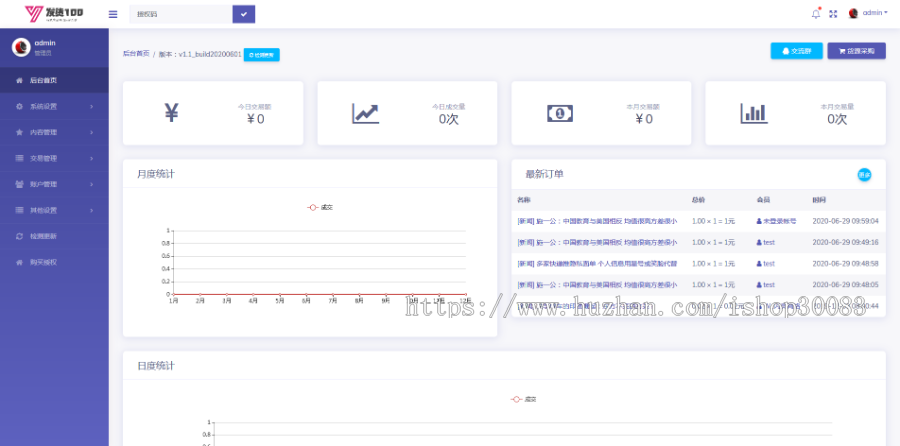The height and width of the screenshot is (446, 900).
Task: Toggle the 成交 legend in the 日度统计 chart
Action: pos(521,399)
